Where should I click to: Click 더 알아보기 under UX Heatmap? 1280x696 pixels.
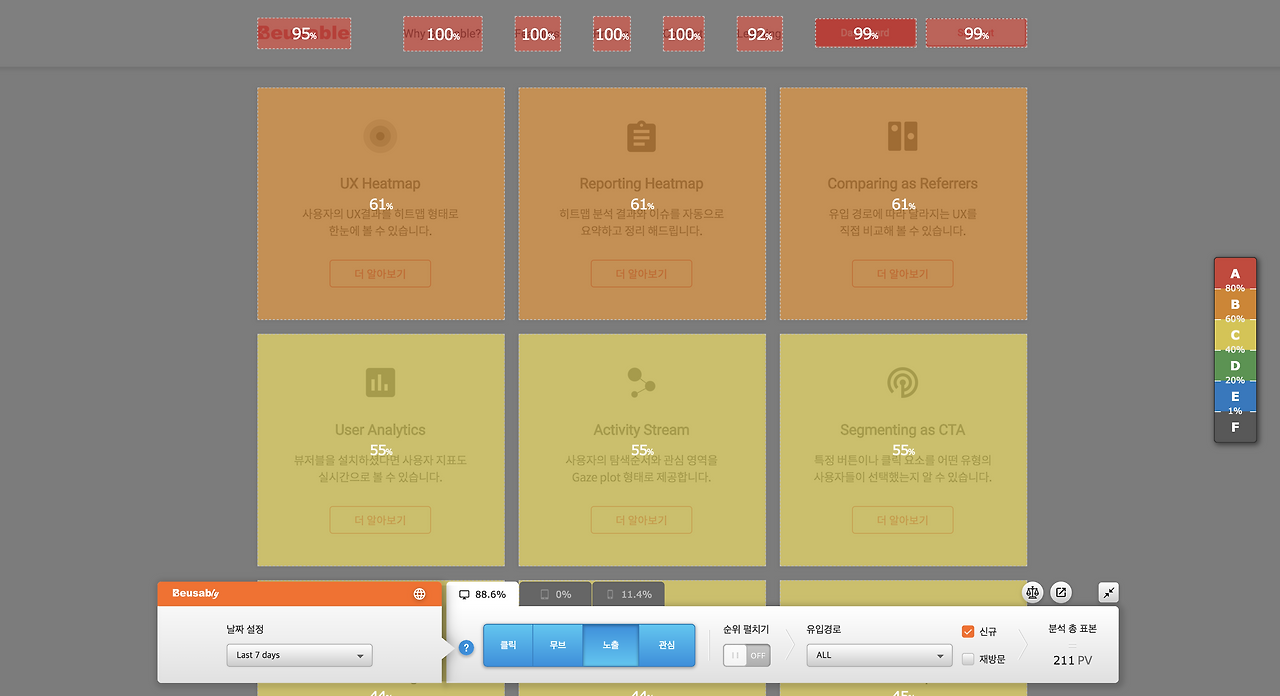[x=380, y=274]
